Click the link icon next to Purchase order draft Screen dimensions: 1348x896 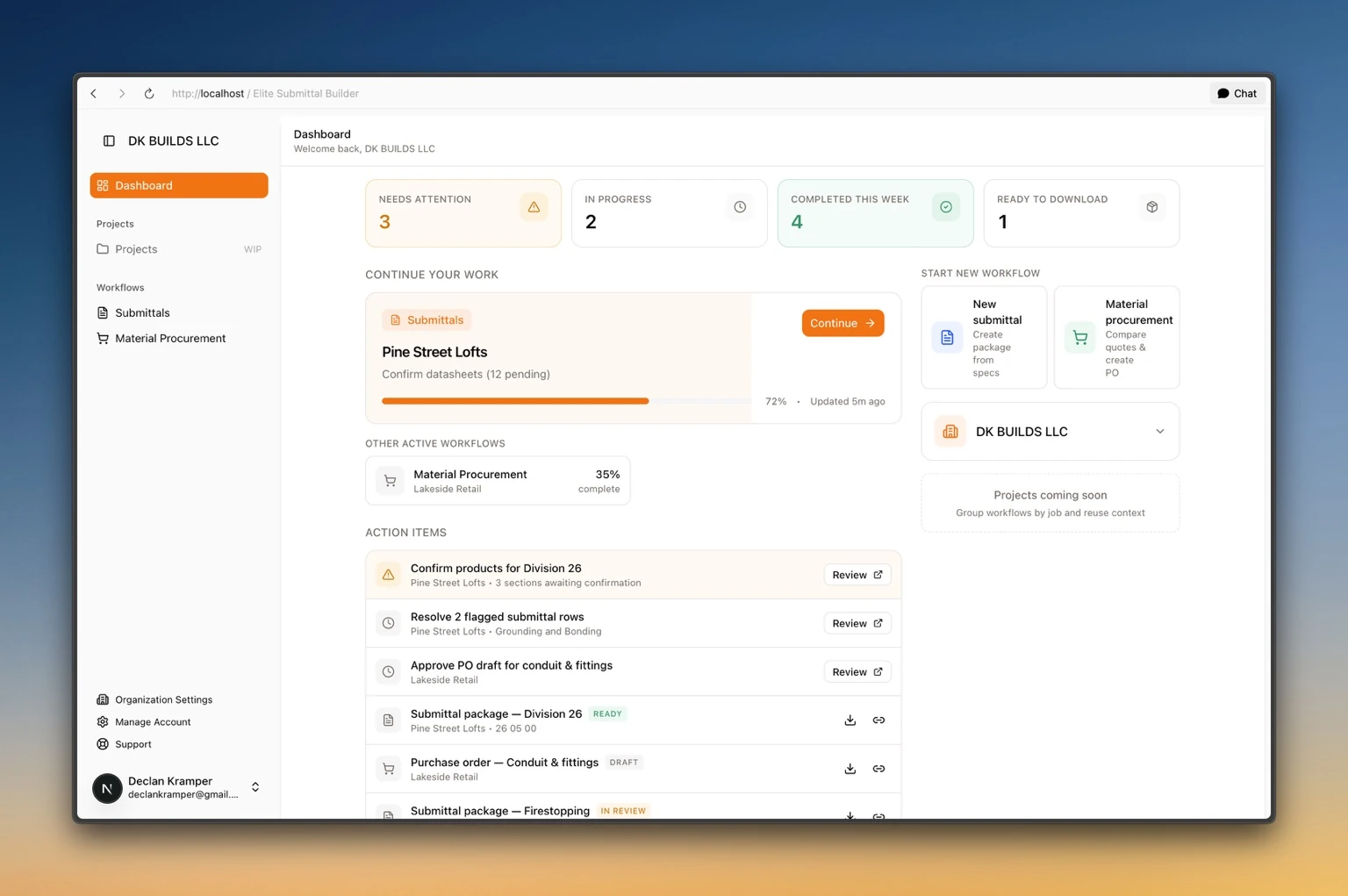click(x=878, y=768)
